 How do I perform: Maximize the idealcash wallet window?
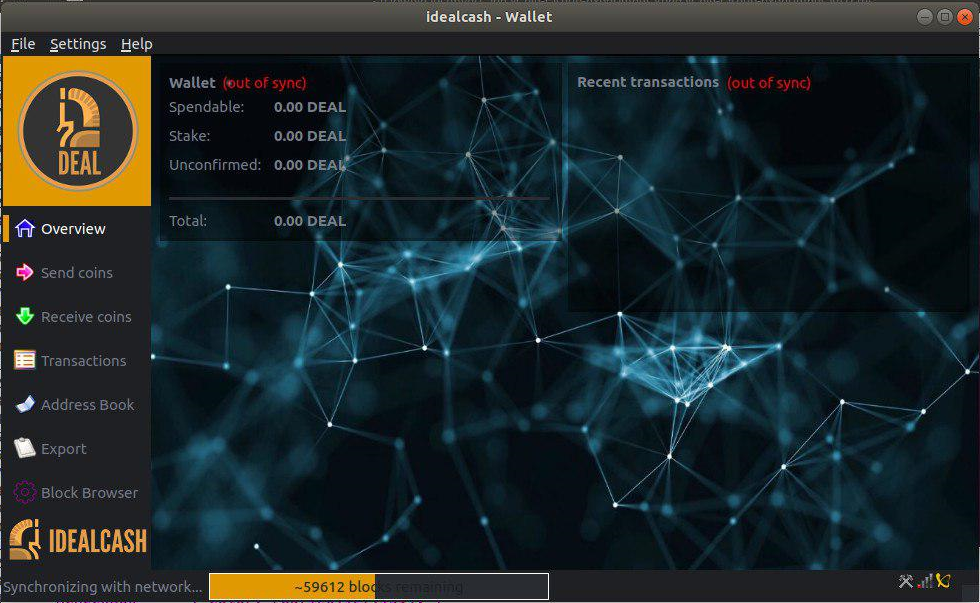[x=945, y=17]
